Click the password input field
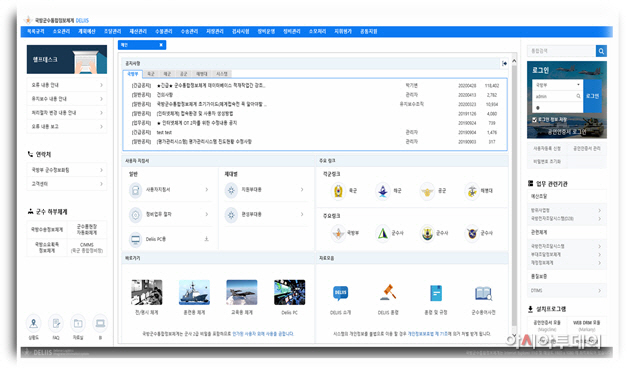627x371 pixels. click(x=557, y=108)
